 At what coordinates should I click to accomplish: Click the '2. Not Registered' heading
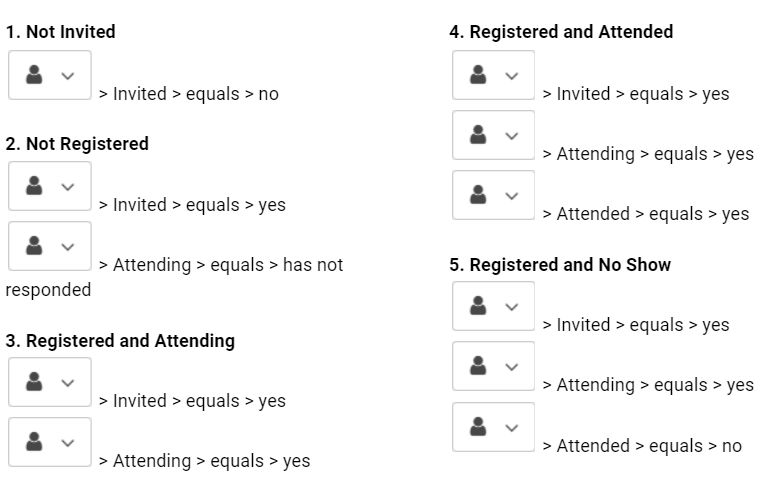77,144
